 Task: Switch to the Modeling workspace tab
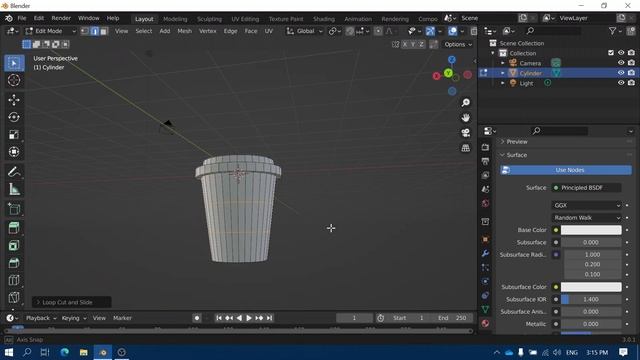click(175, 19)
